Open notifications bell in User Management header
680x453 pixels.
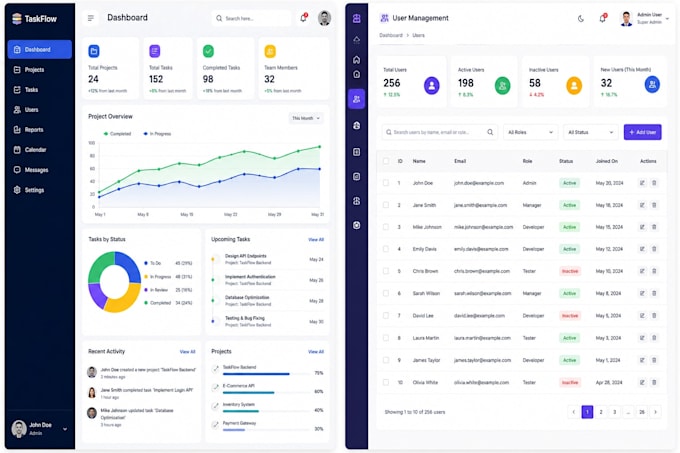(602, 18)
